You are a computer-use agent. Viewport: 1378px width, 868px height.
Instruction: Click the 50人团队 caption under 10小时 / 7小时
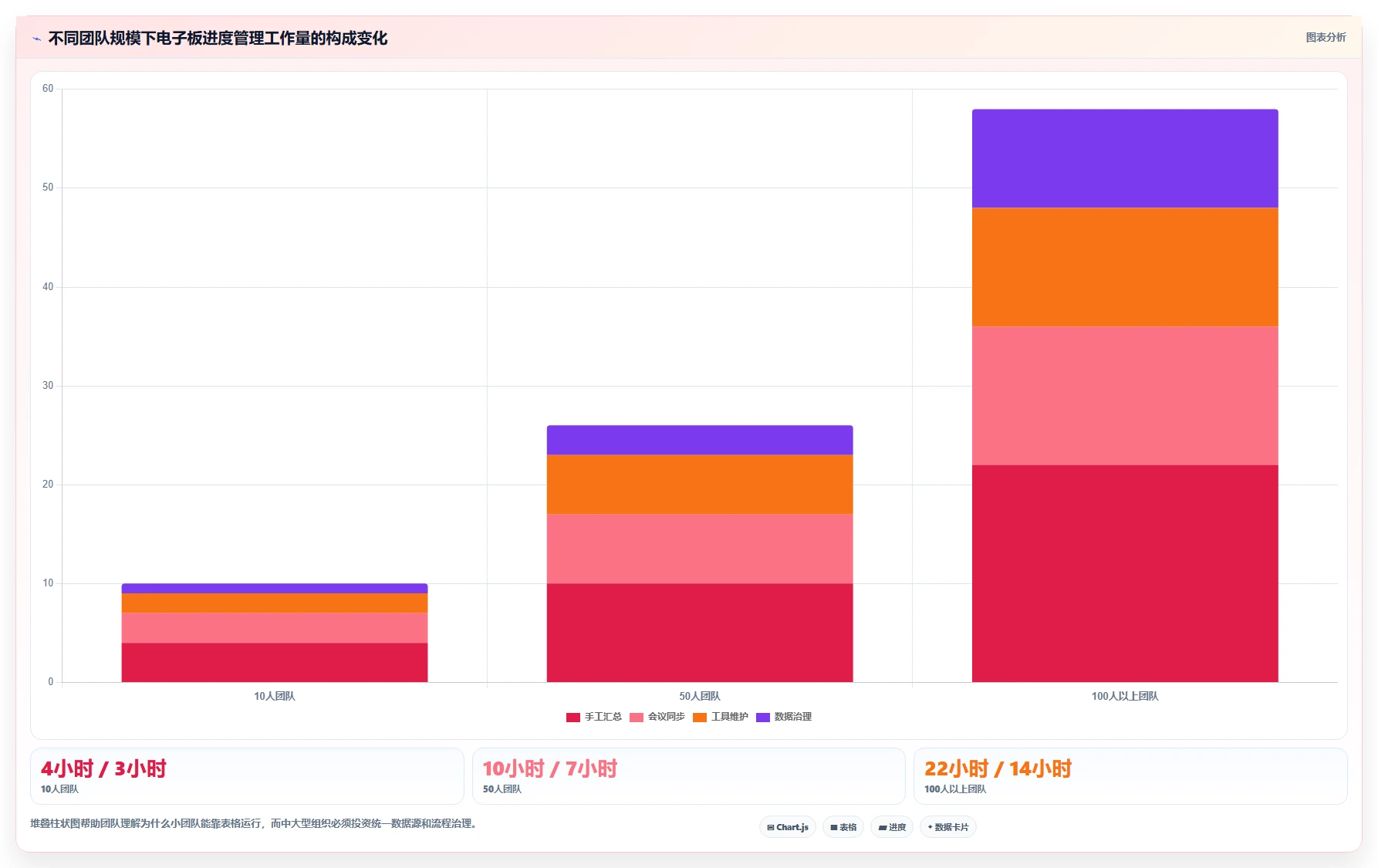click(502, 789)
